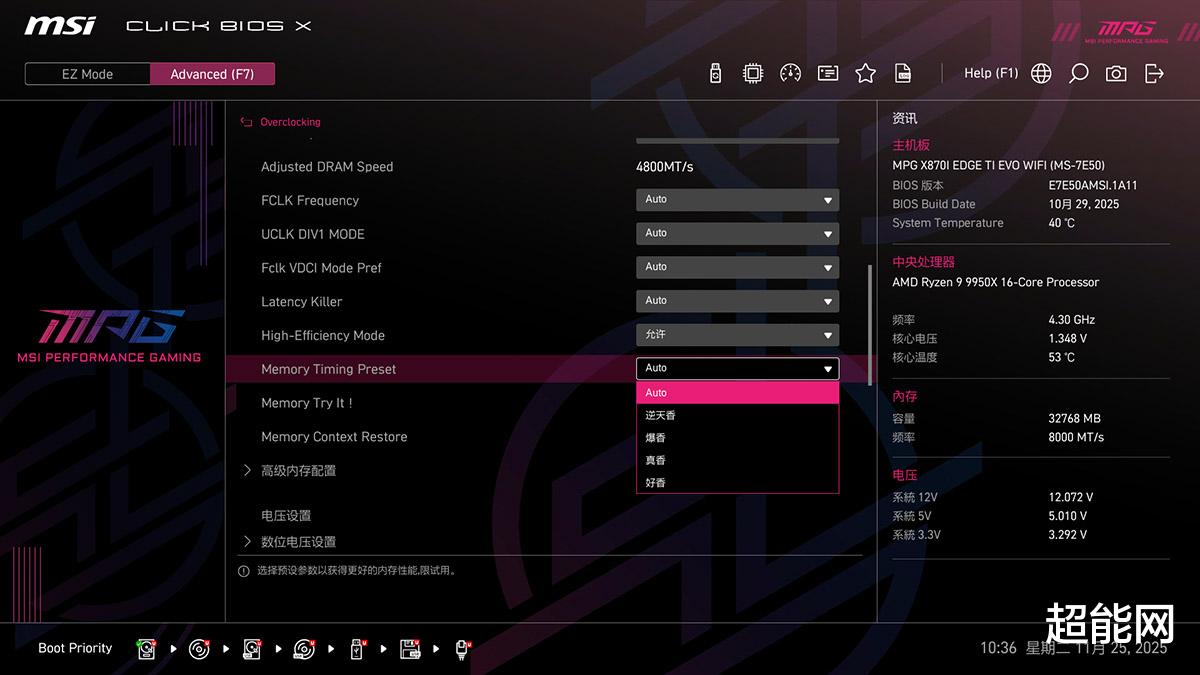Click the LOG file icon
This screenshot has height=675, width=1200.
(x=903, y=73)
